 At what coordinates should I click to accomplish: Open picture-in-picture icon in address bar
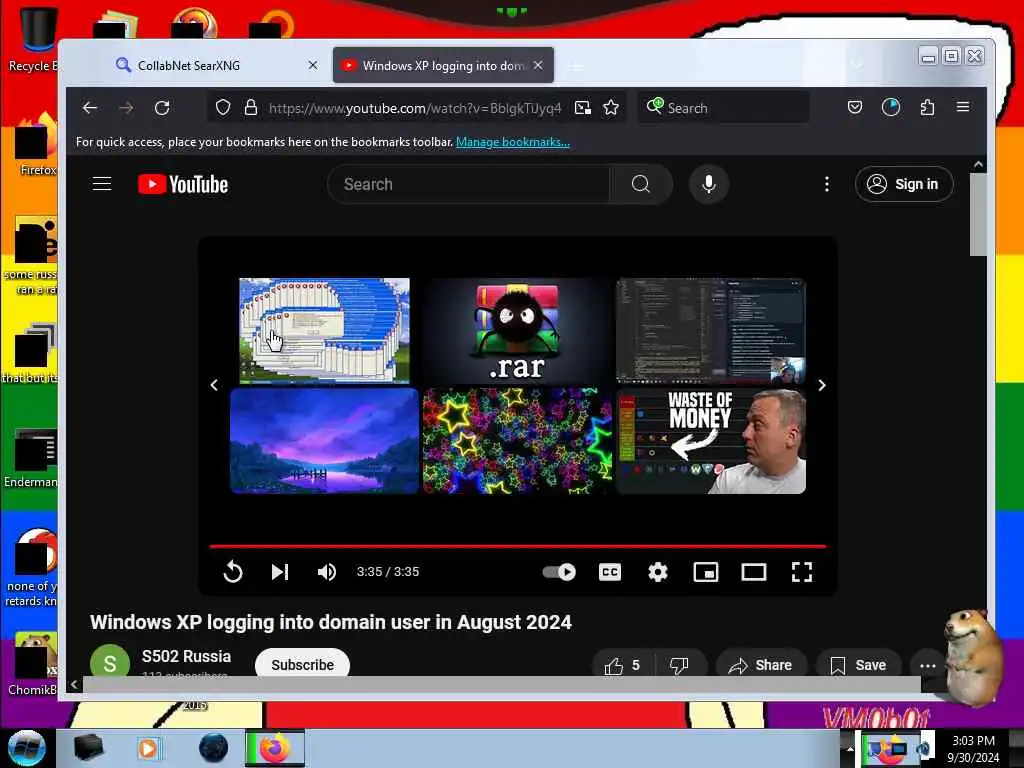(583, 108)
